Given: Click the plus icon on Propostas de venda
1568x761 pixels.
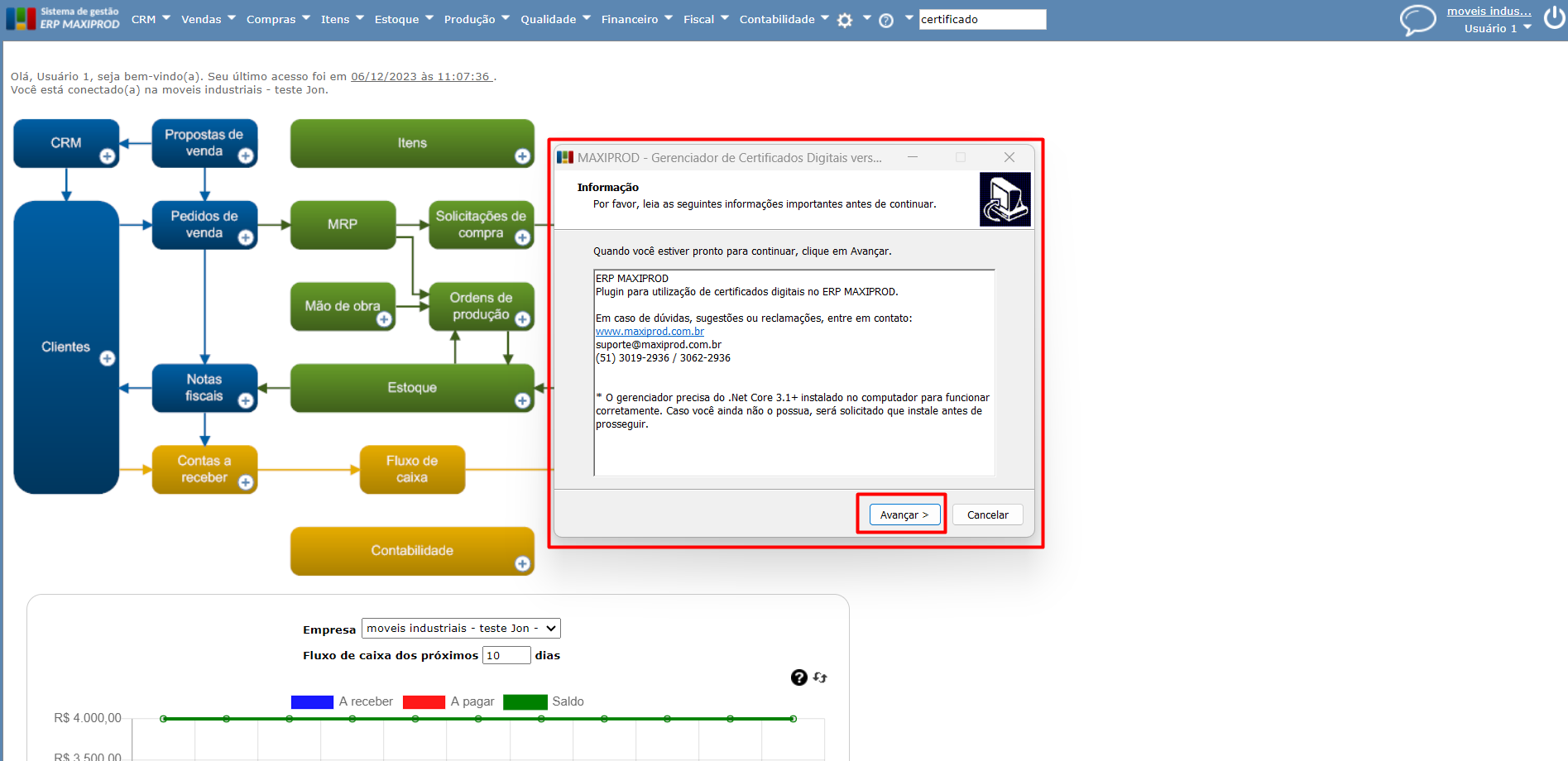Looking at the screenshot, I should [x=246, y=156].
